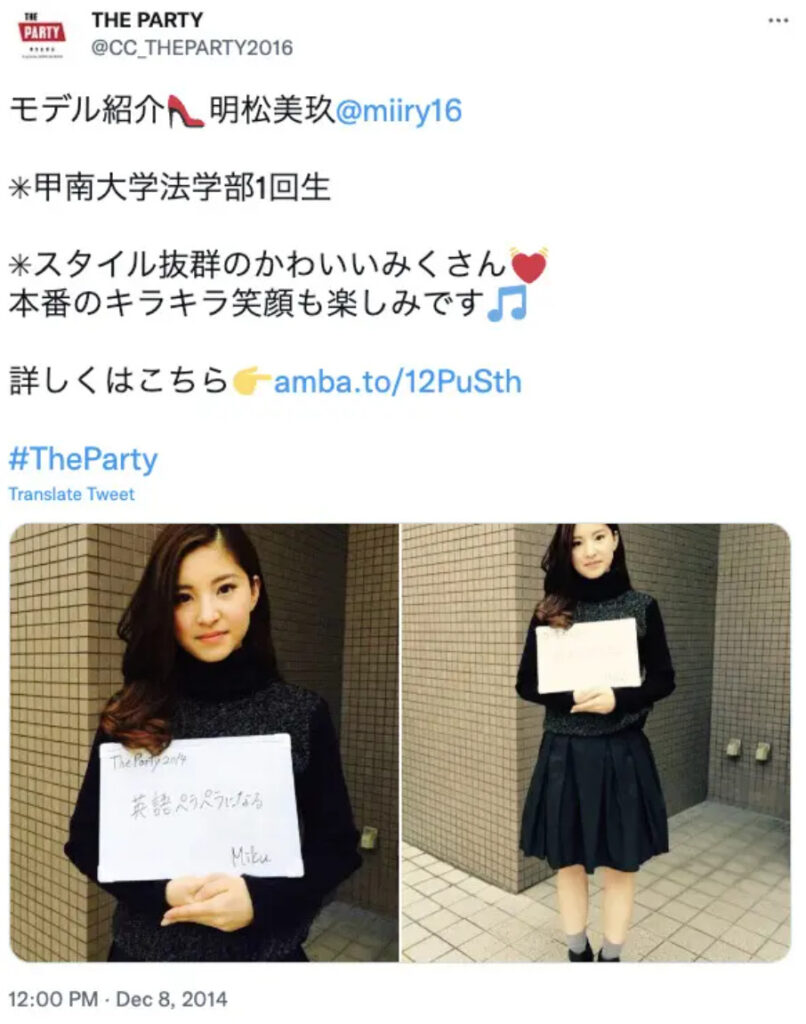This screenshot has height=1024, width=806.
Task: Click the red heart emoji
Action: pyautogui.click(x=528, y=266)
